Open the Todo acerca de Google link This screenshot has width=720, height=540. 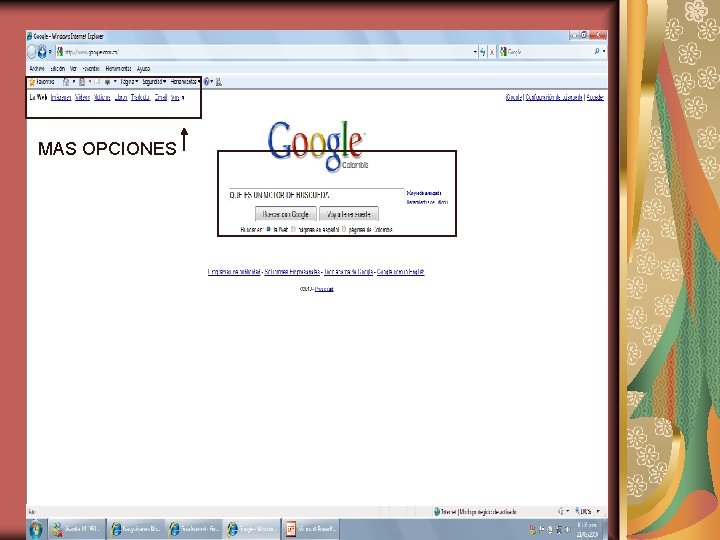click(349, 272)
